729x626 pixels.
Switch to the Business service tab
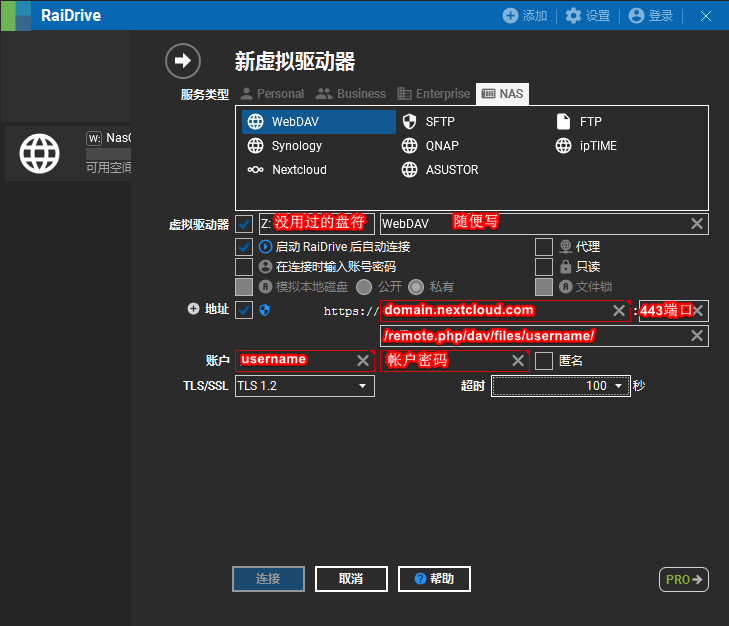tap(351, 94)
